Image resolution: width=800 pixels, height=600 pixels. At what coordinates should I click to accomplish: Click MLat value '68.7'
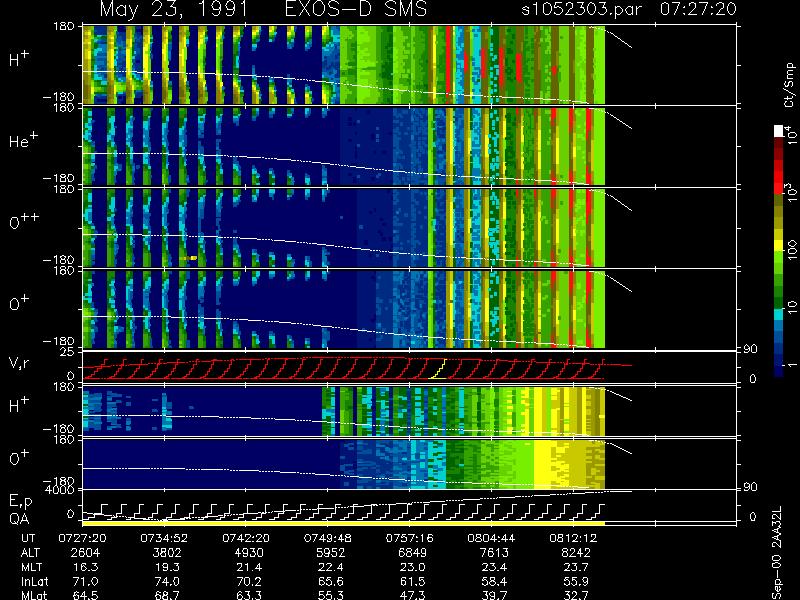coord(167,595)
